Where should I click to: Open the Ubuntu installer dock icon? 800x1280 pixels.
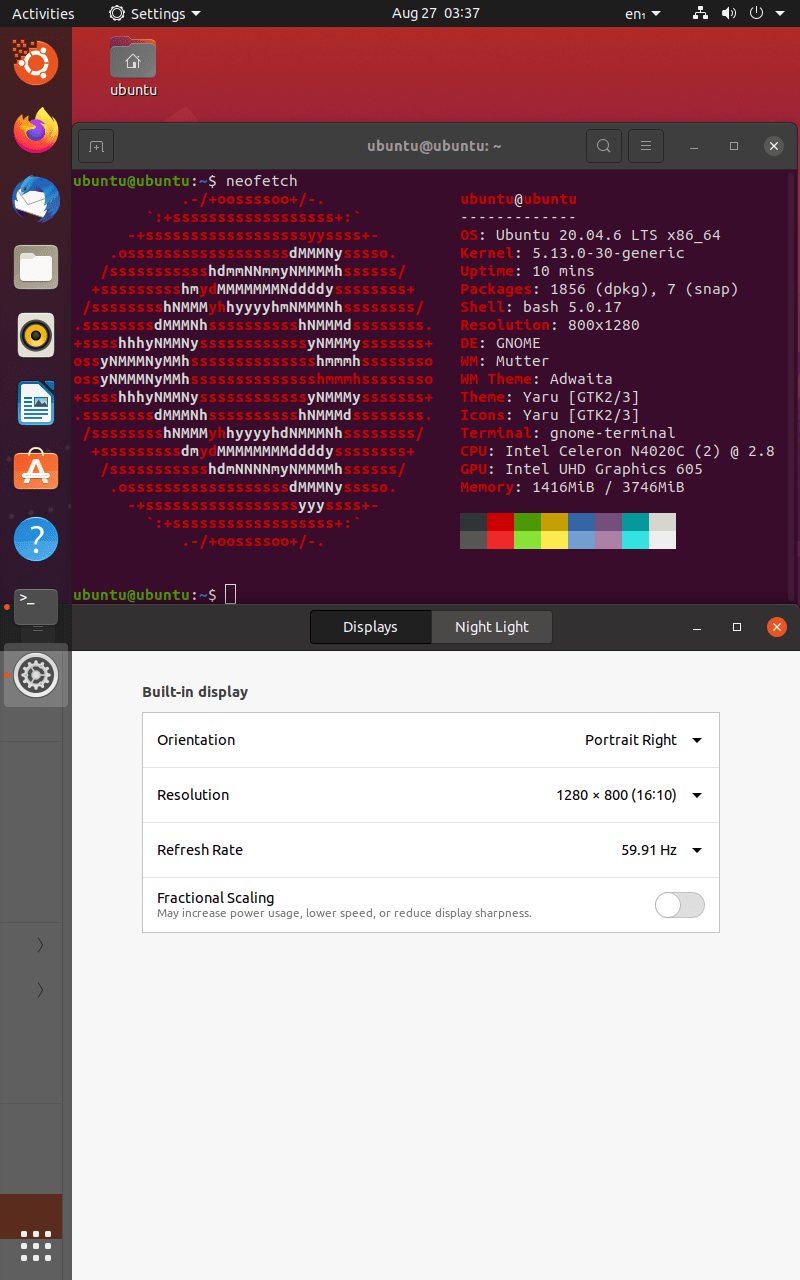click(35, 62)
